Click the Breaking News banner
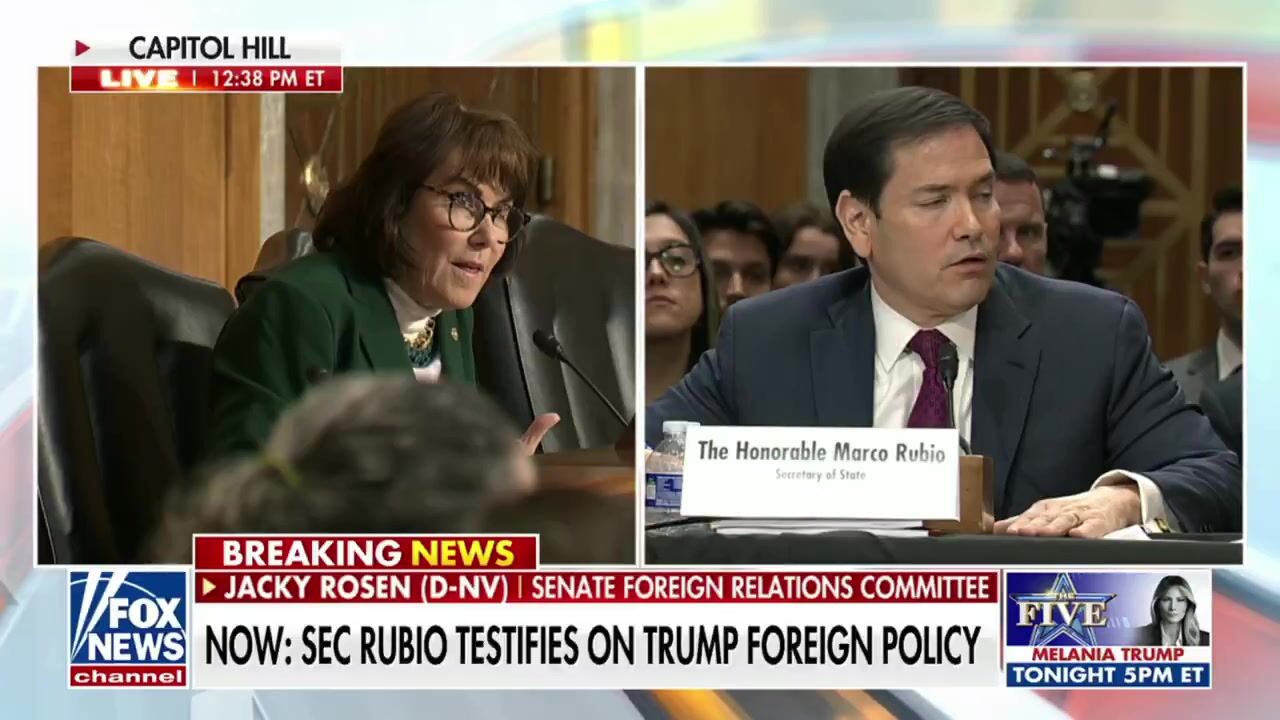Screen dimensions: 1280x720 coord(366,553)
